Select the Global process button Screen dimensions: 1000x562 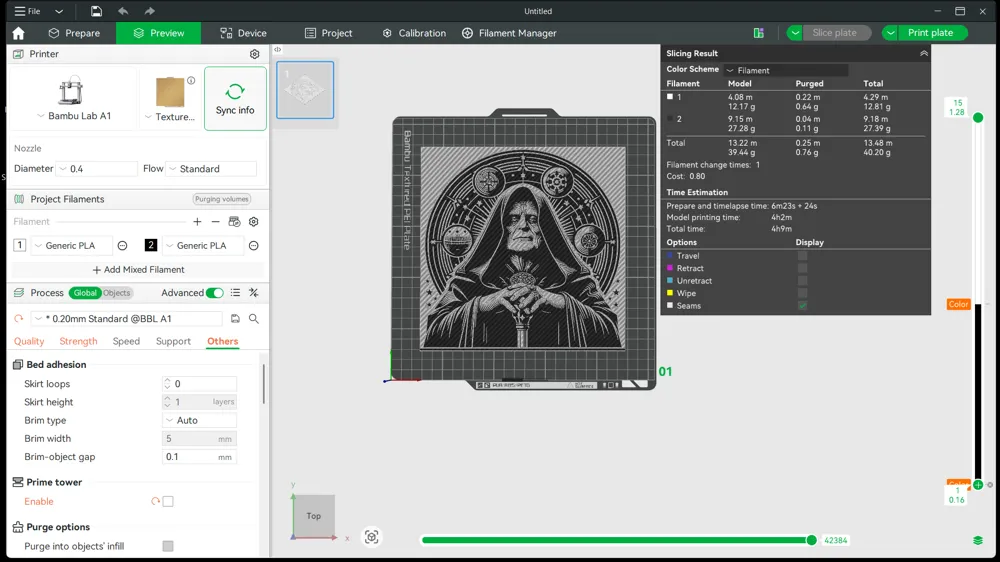tap(85, 293)
